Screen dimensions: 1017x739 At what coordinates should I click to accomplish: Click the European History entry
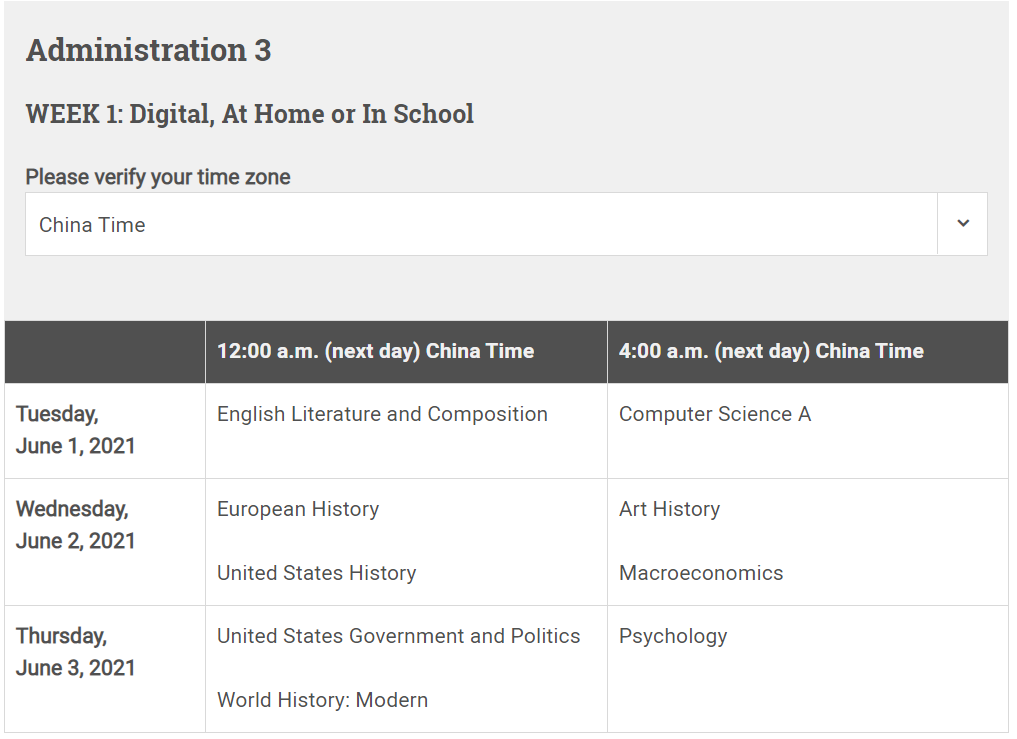298,509
